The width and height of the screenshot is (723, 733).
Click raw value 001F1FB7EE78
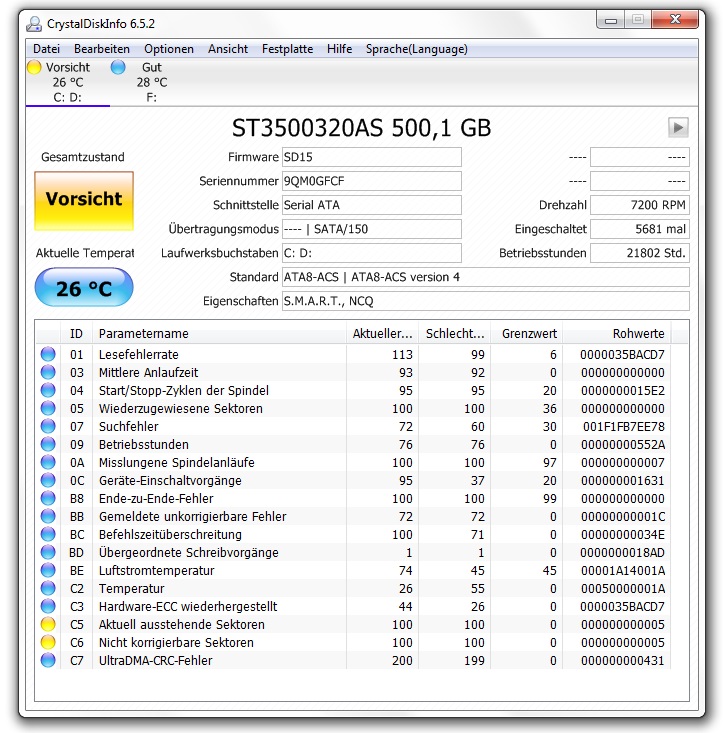click(x=623, y=426)
